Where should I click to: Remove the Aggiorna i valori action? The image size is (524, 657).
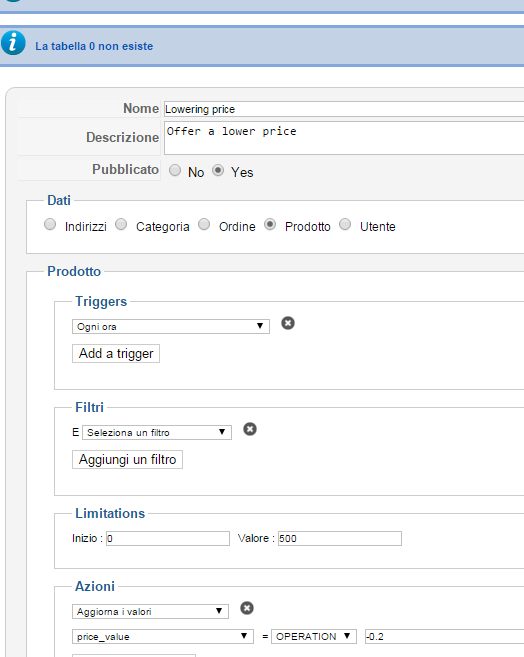pos(247,608)
